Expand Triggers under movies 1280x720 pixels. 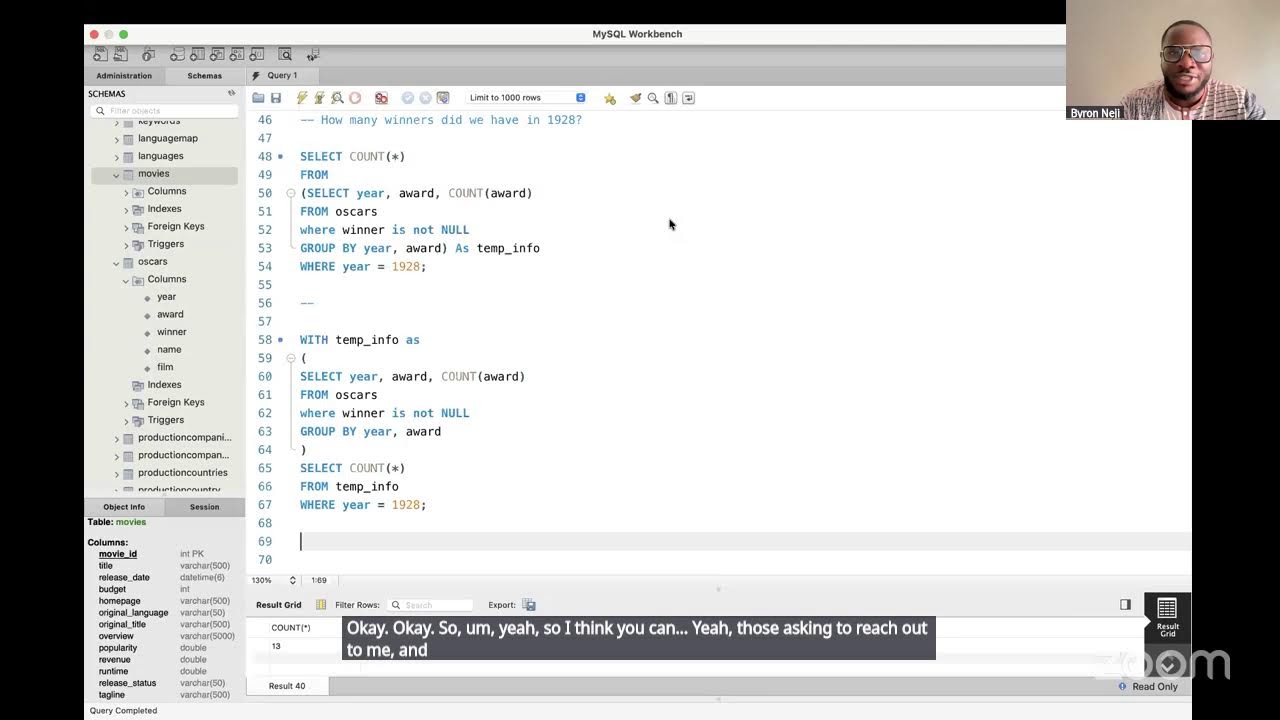pyautogui.click(x=127, y=245)
